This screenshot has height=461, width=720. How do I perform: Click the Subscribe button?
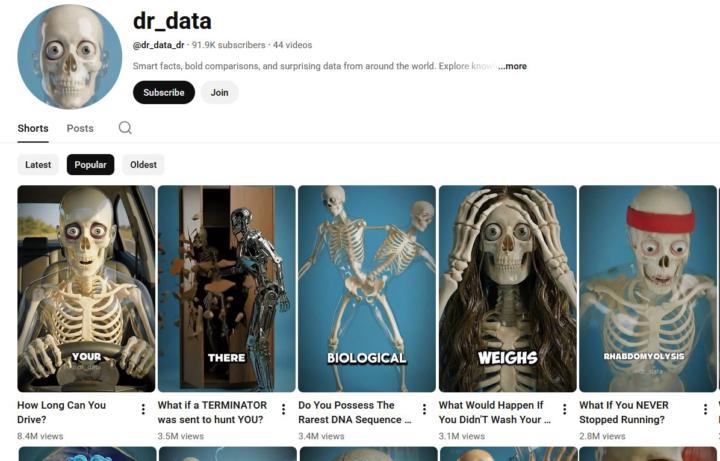click(164, 92)
